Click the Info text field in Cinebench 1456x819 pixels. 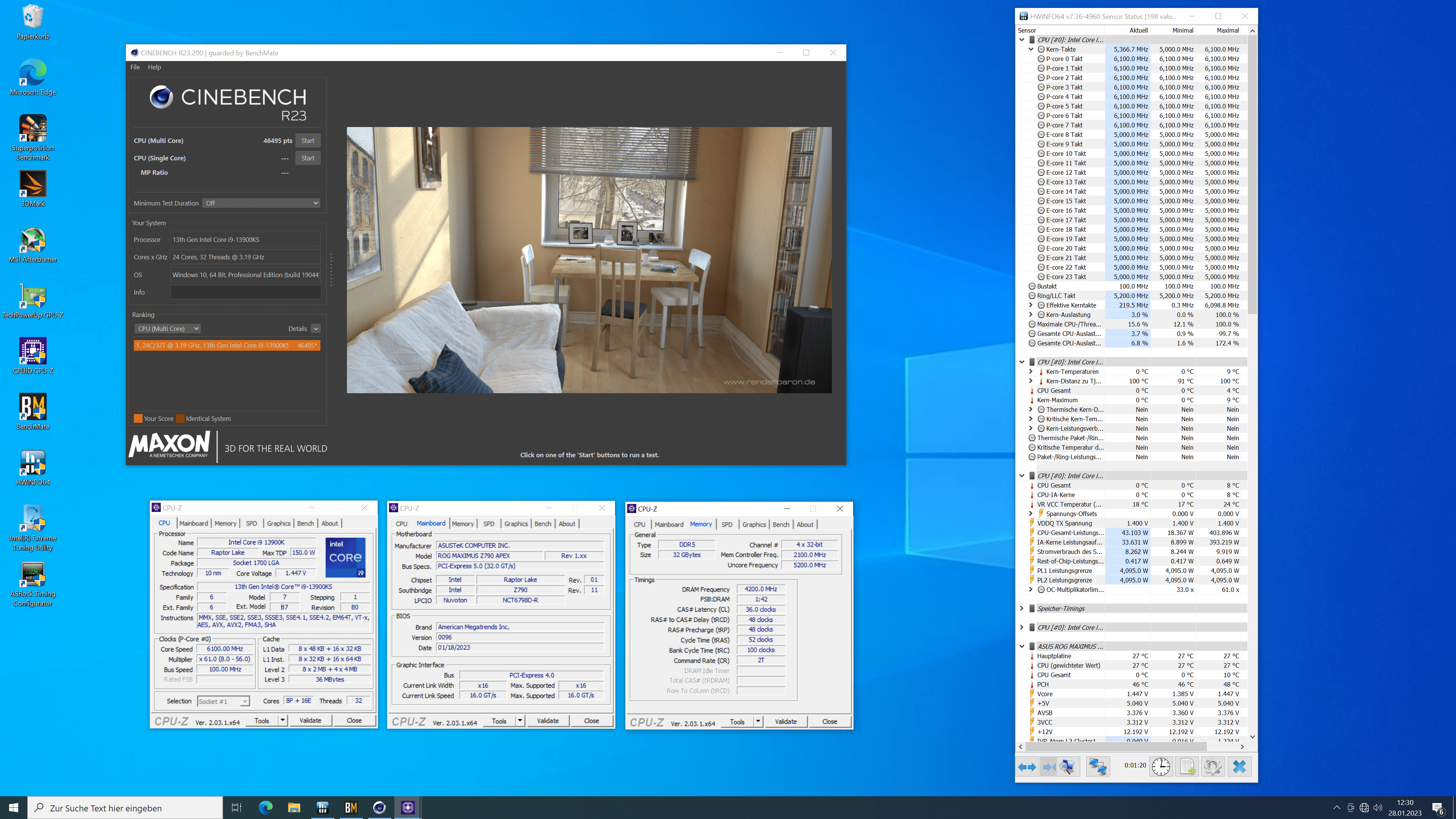[x=245, y=292]
